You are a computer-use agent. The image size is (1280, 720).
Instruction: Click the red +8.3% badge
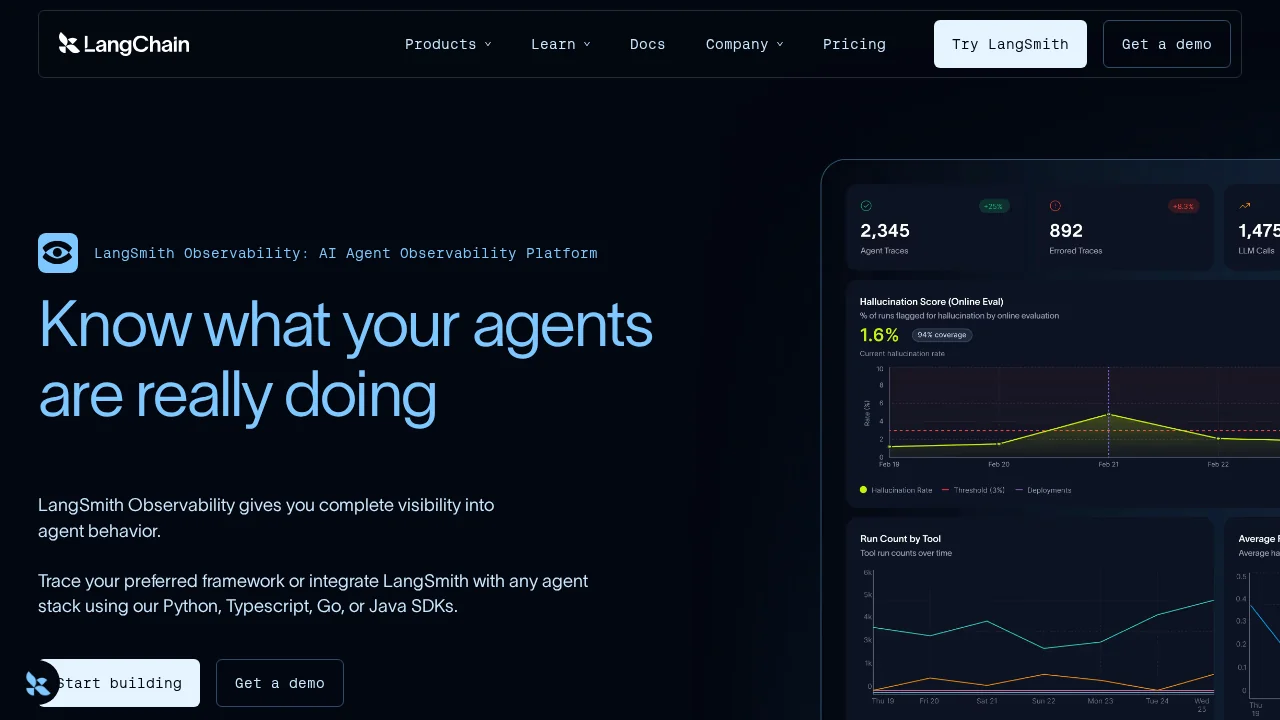tap(1183, 206)
